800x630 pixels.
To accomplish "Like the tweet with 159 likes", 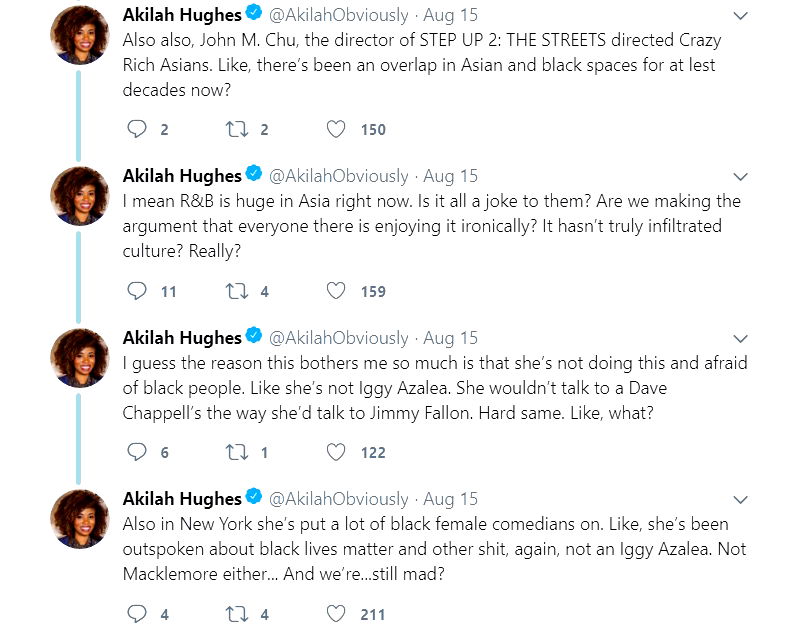I will pos(337,291).
